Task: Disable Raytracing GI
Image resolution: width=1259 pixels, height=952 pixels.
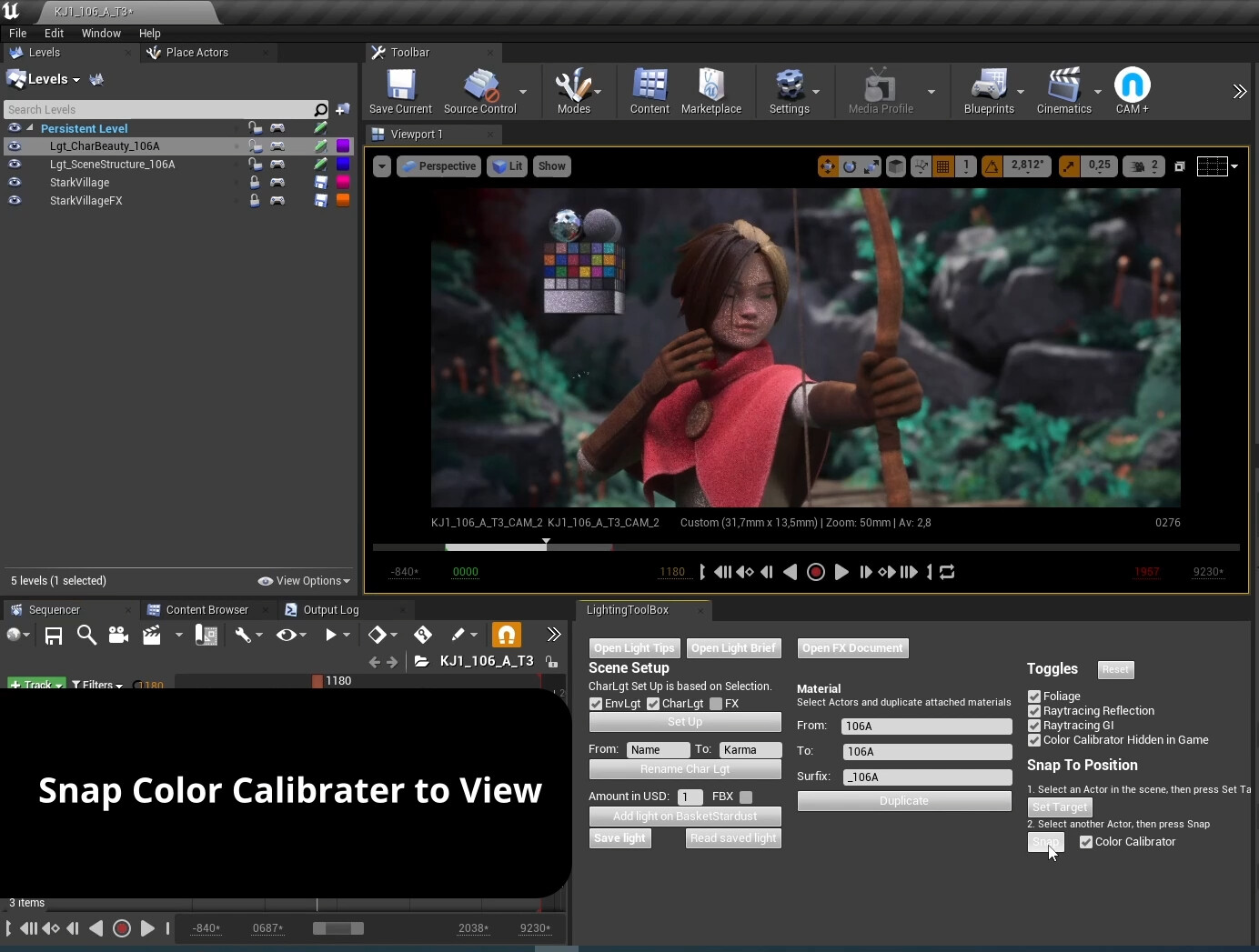Action: click(x=1035, y=726)
